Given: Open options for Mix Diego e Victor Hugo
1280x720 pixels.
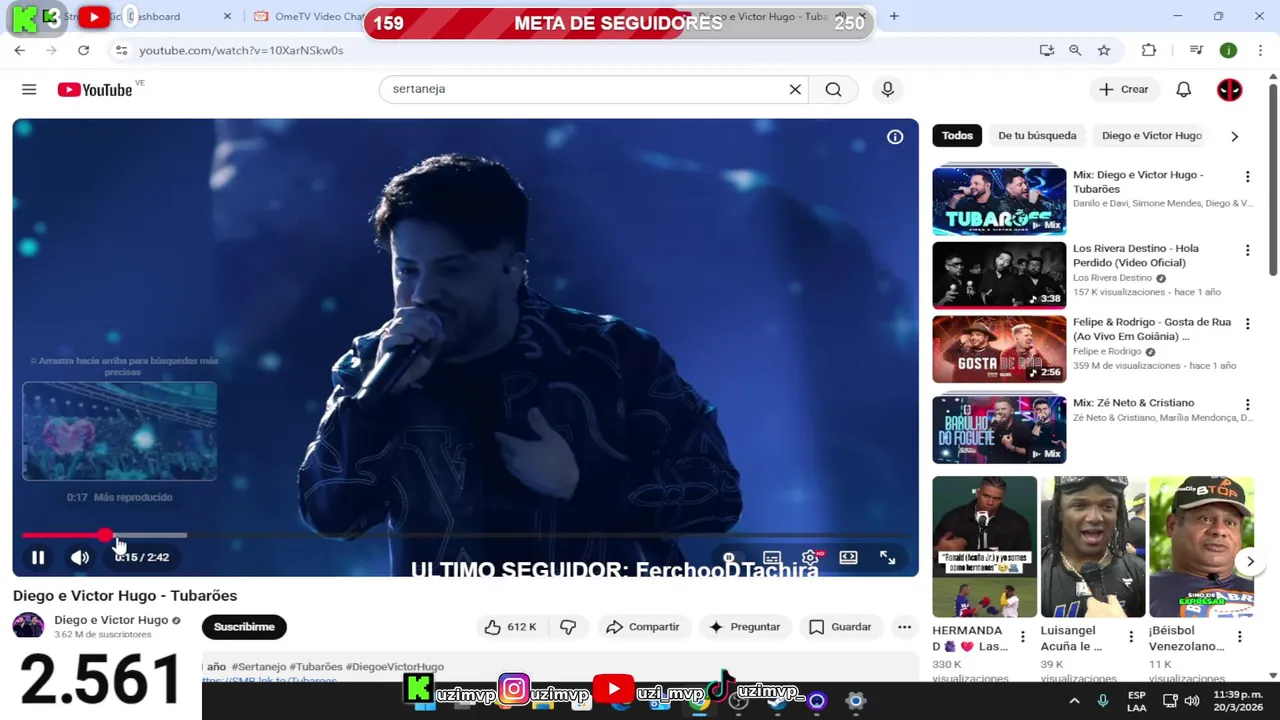Looking at the screenshot, I should click(1247, 177).
